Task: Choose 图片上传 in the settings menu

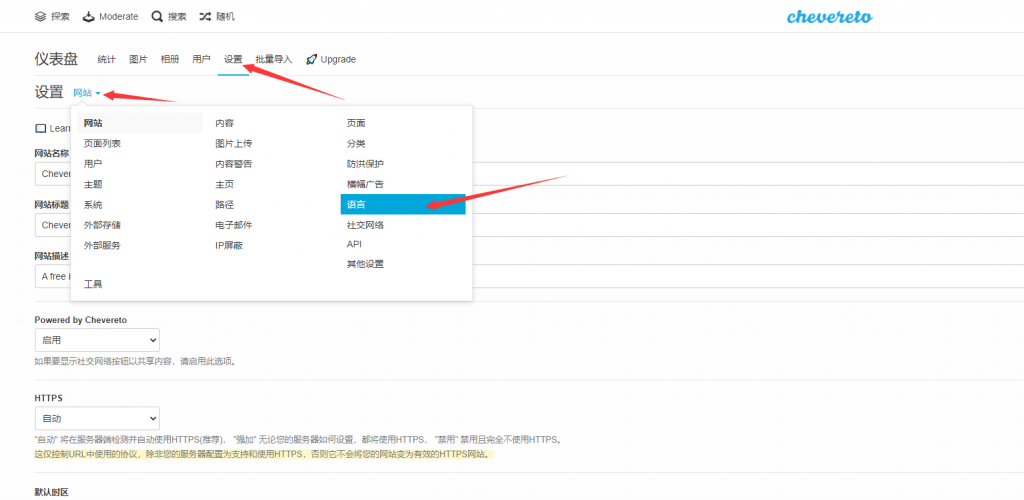Action: point(233,143)
